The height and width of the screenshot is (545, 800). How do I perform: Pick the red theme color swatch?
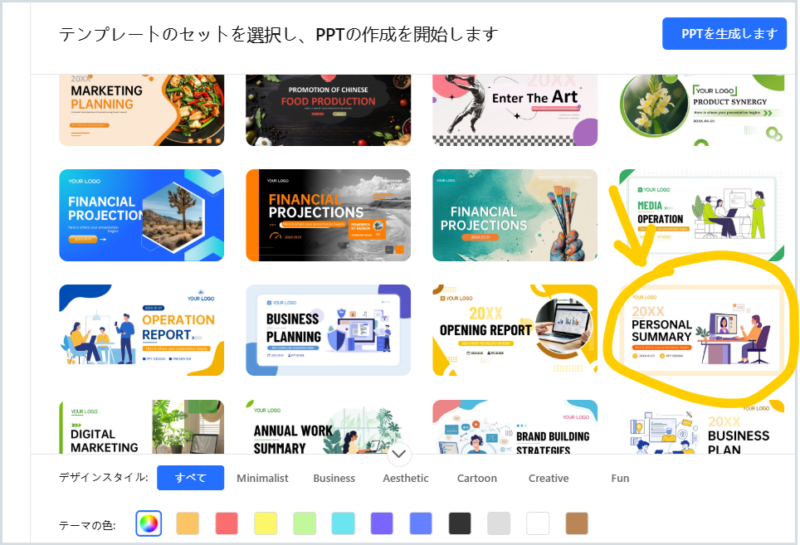pos(227,523)
